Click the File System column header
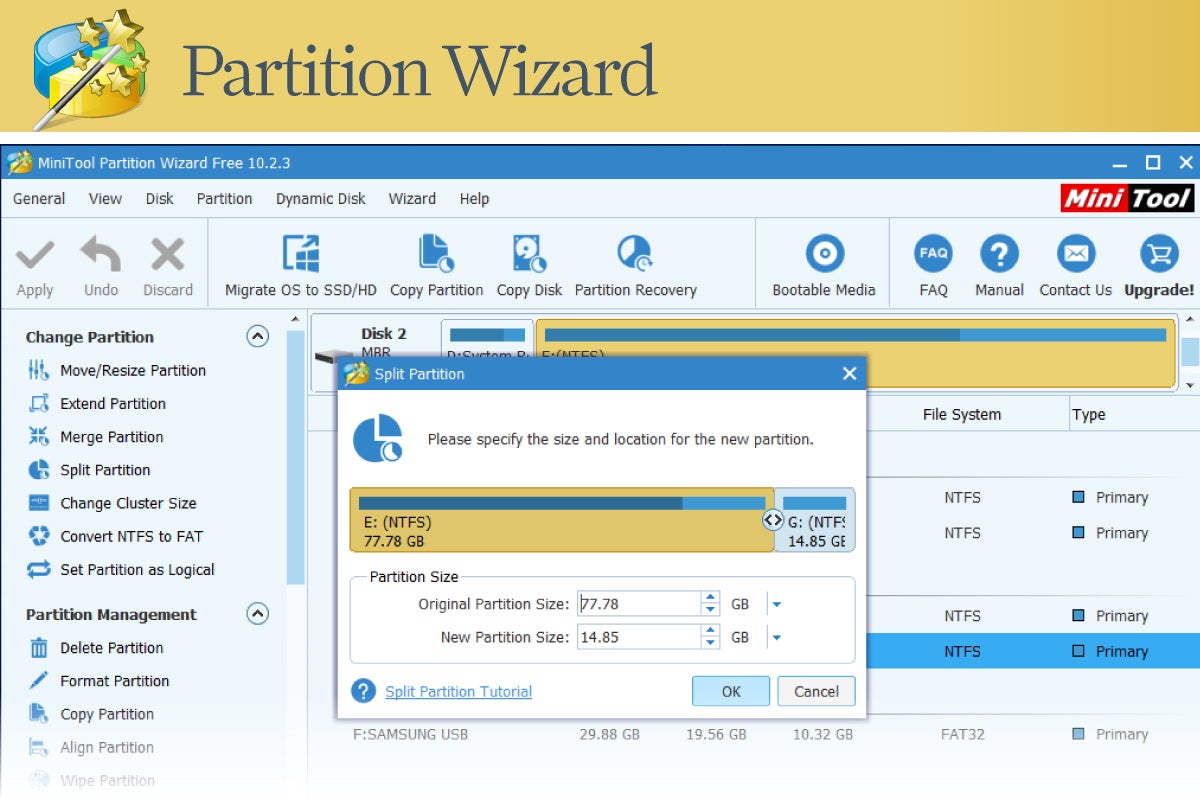 click(961, 414)
